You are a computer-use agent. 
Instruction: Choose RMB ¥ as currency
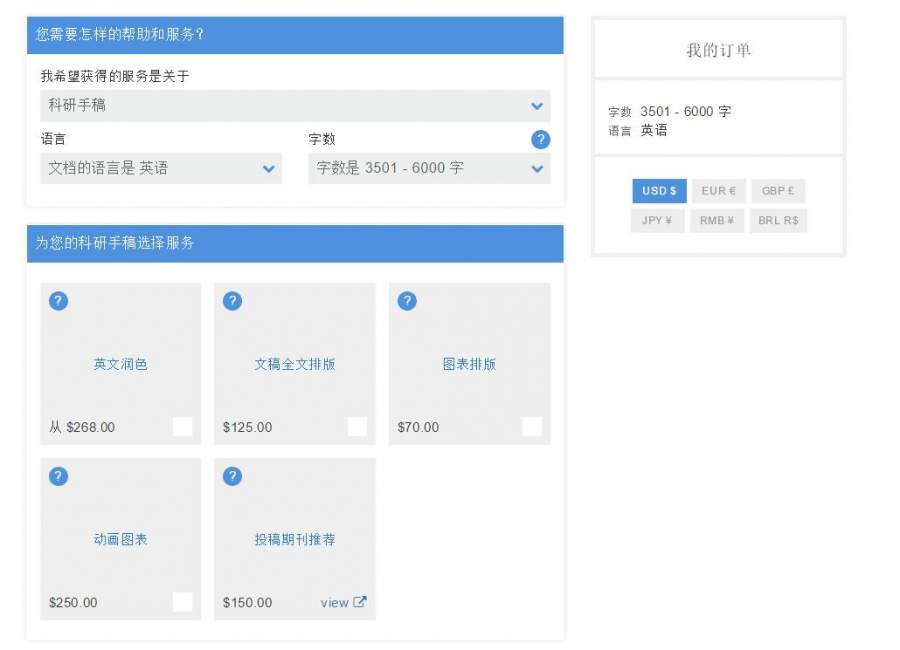pos(717,220)
